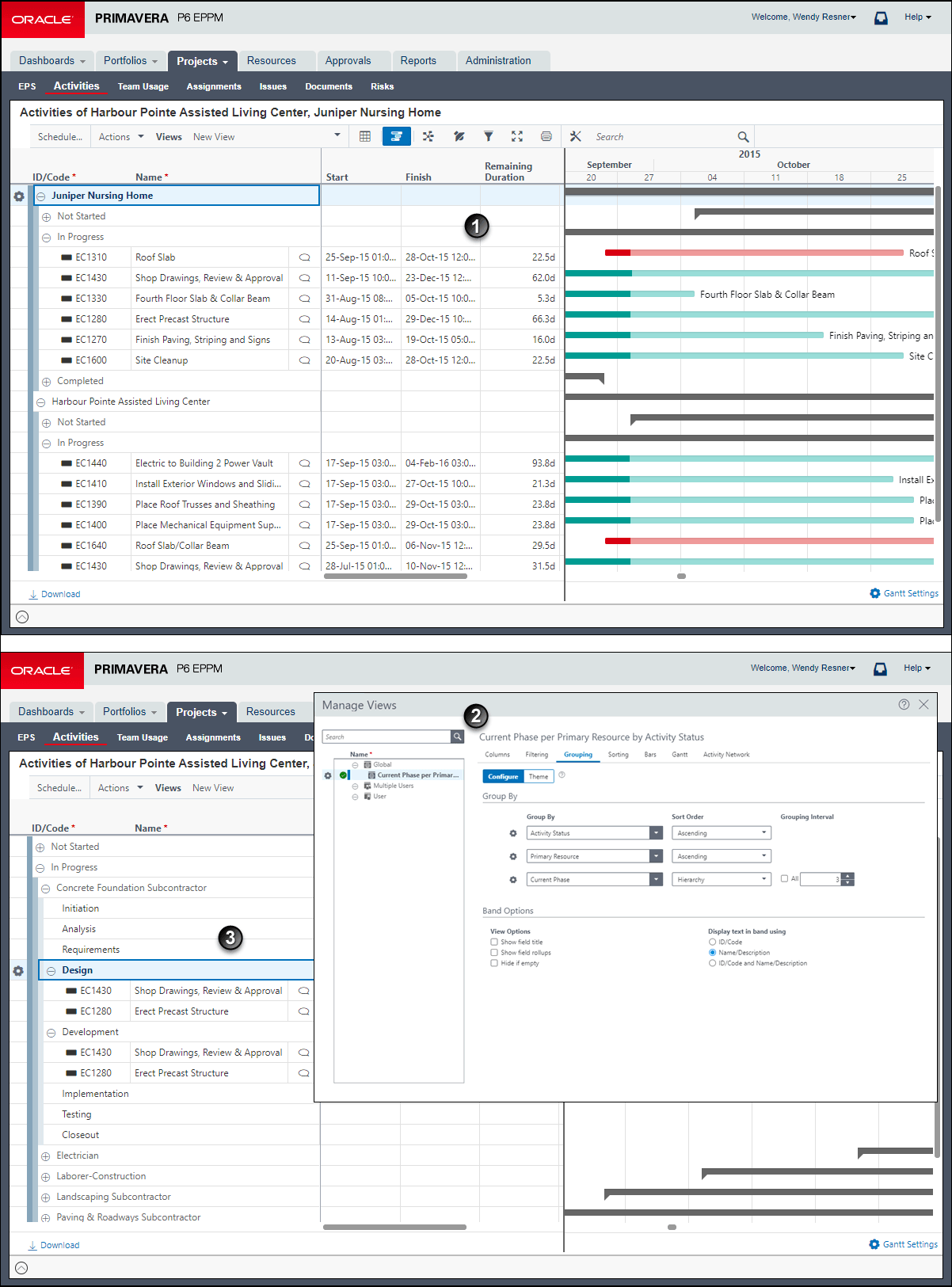The height and width of the screenshot is (1287, 952).
Task: Open the filter funnel icon in upper toolbar
Action: pos(489,136)
